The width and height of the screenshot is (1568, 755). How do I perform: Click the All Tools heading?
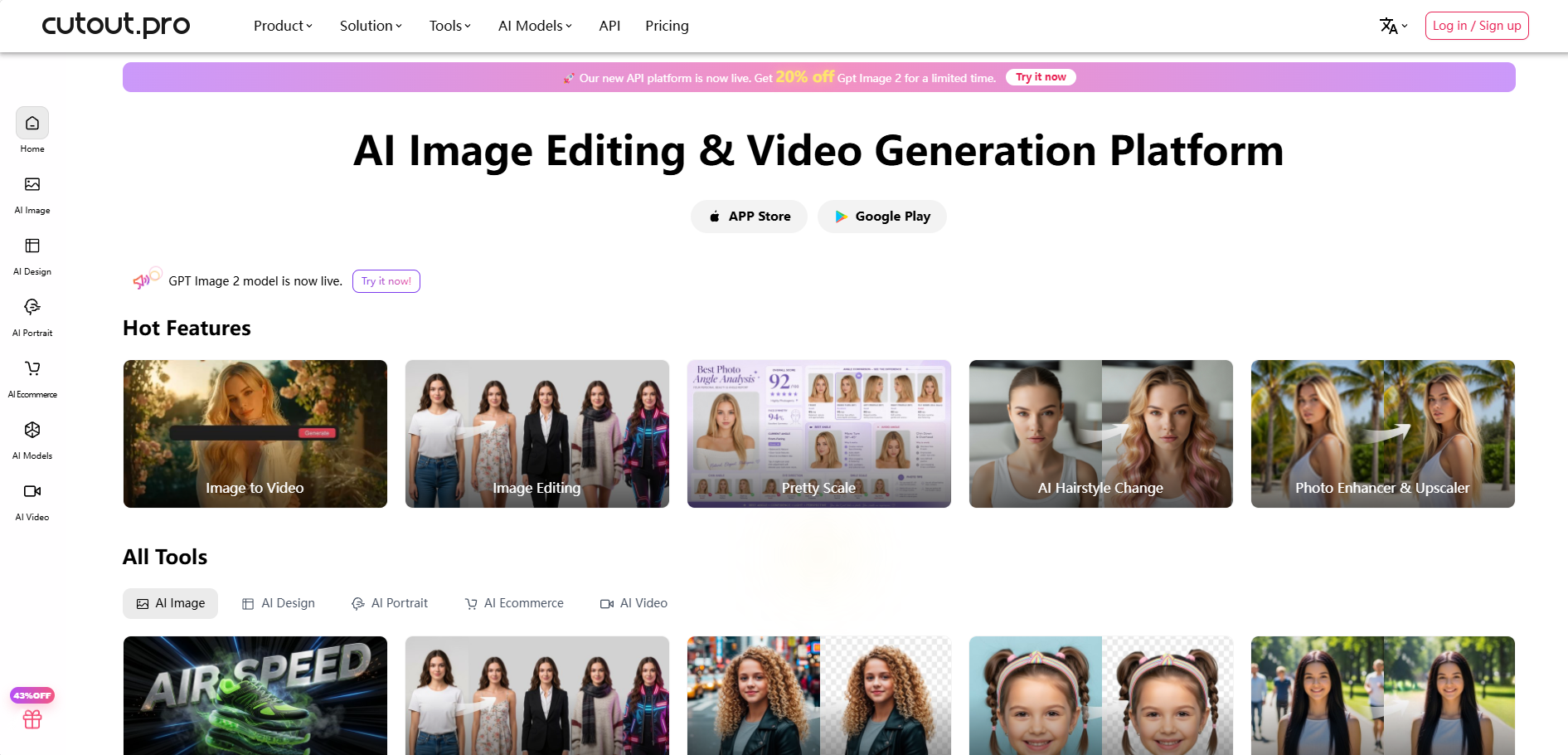165,558
